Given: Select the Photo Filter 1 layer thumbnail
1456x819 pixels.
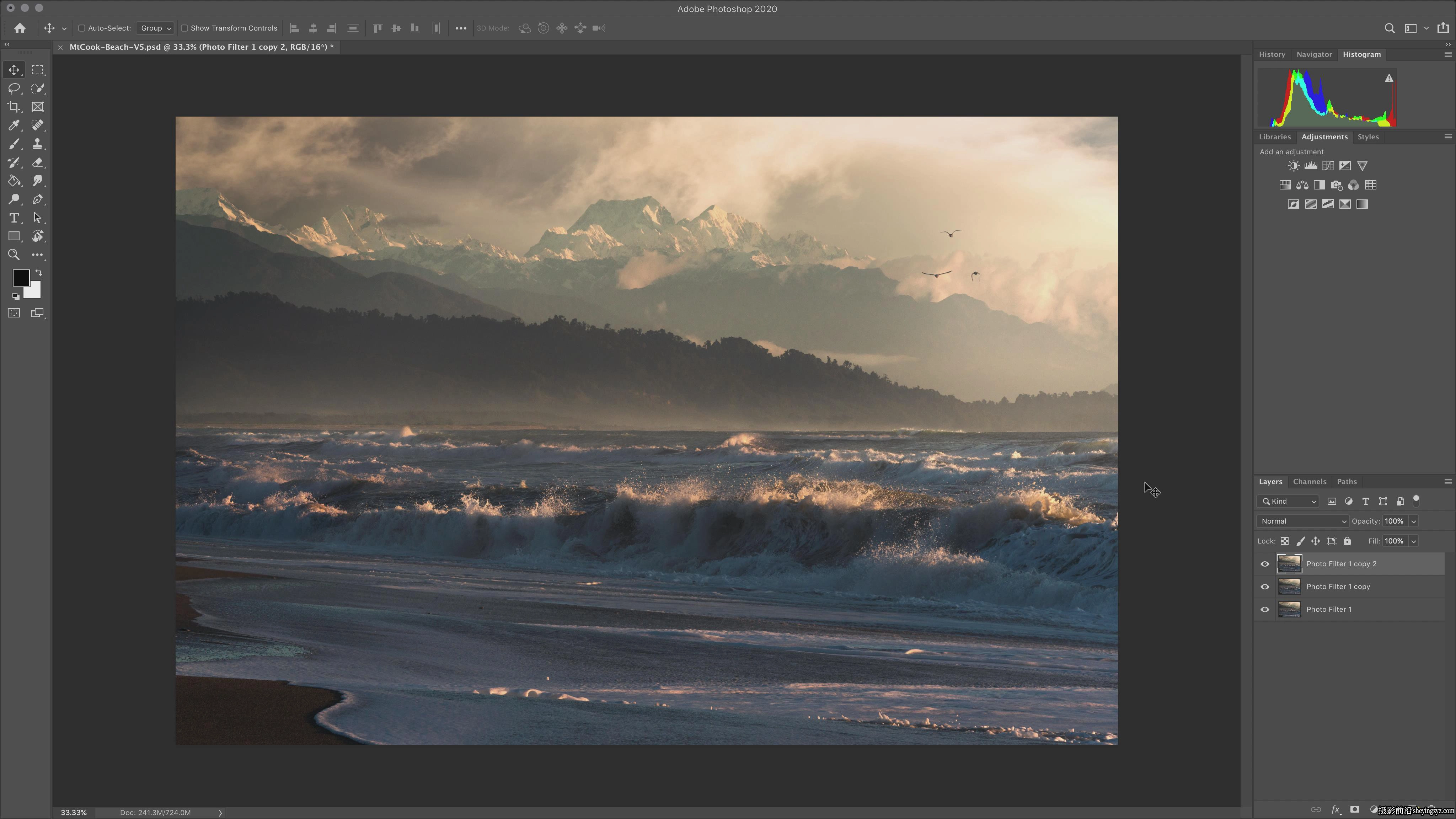Looking at the screenshot, I should 1289,609.
